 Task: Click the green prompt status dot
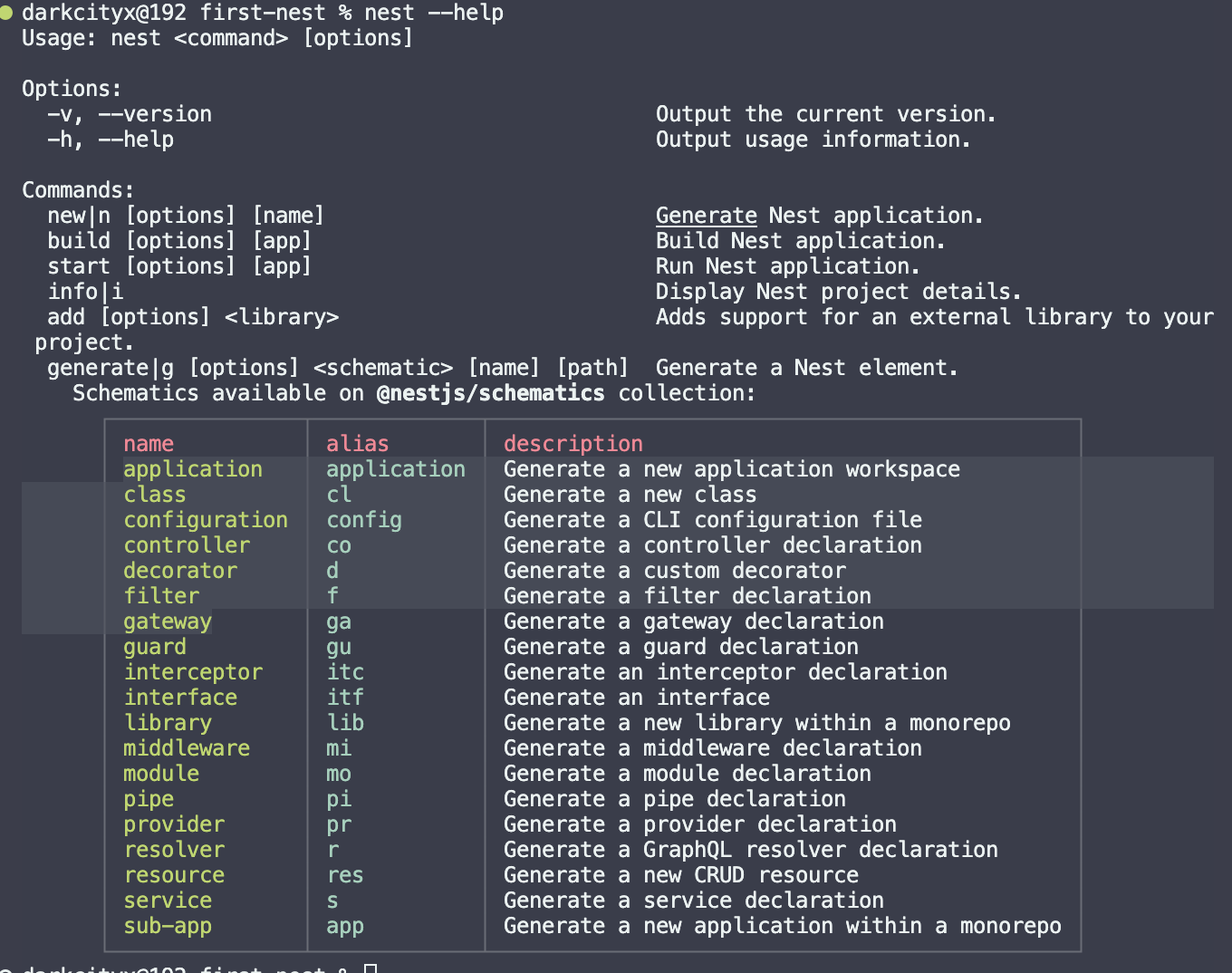click(6, 13)
